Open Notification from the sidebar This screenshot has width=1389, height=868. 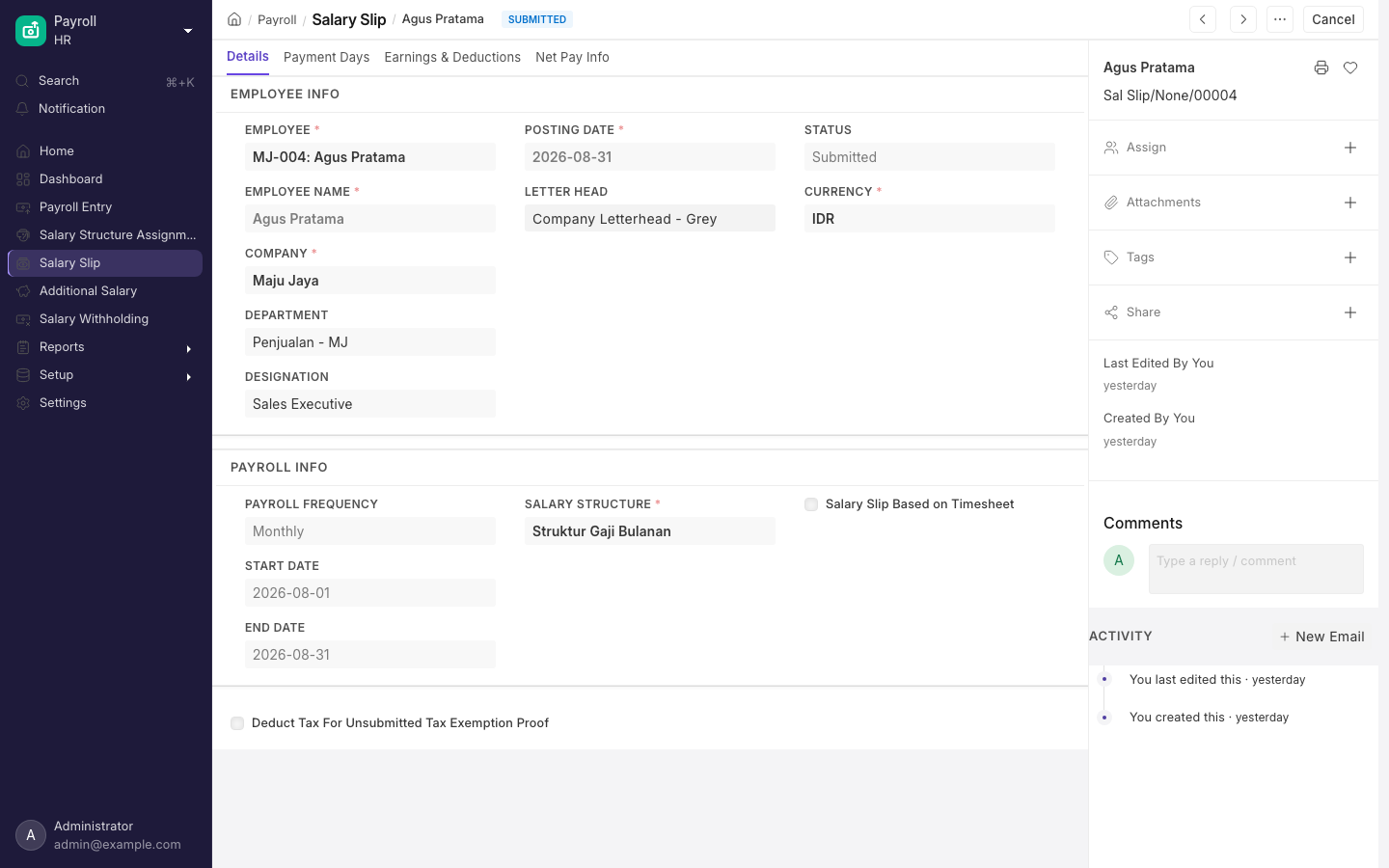click(x=106, y=109)
